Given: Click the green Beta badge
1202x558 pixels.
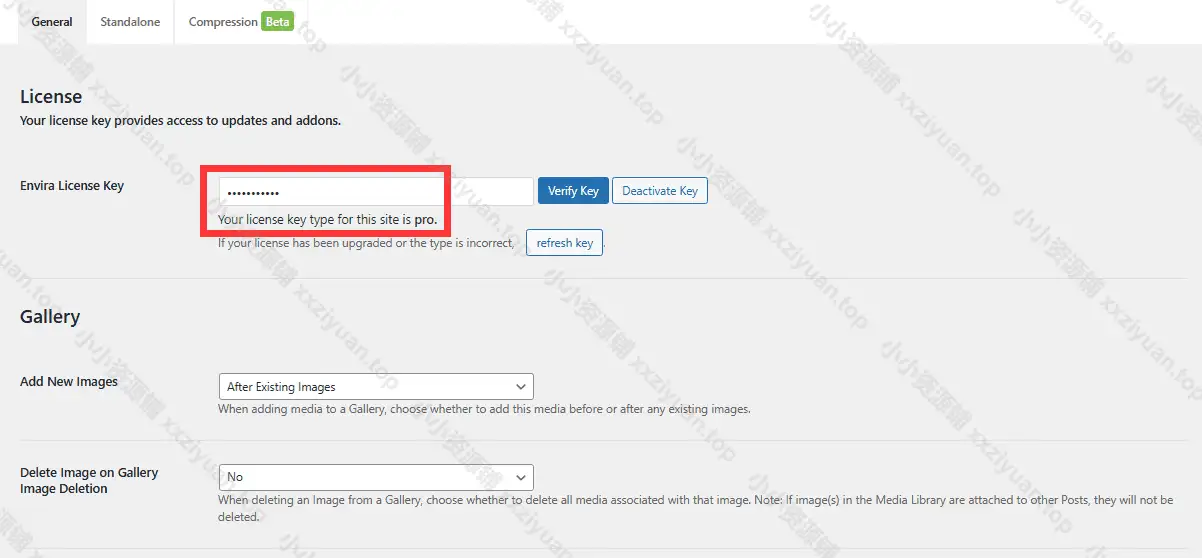Looking at the screenshot, I should pos(277,22).
